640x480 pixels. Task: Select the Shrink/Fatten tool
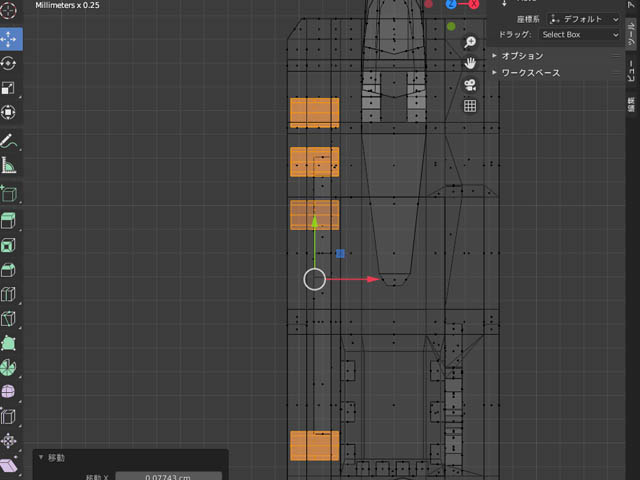(x=9, y=441)
